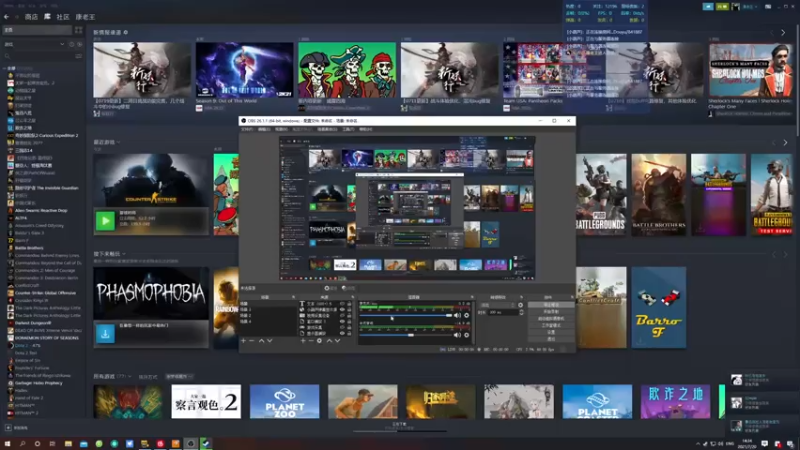Click the recent-activity clock filter icon
The width and height of the screenshot is (800, 450).
click(x=71, y=44)
